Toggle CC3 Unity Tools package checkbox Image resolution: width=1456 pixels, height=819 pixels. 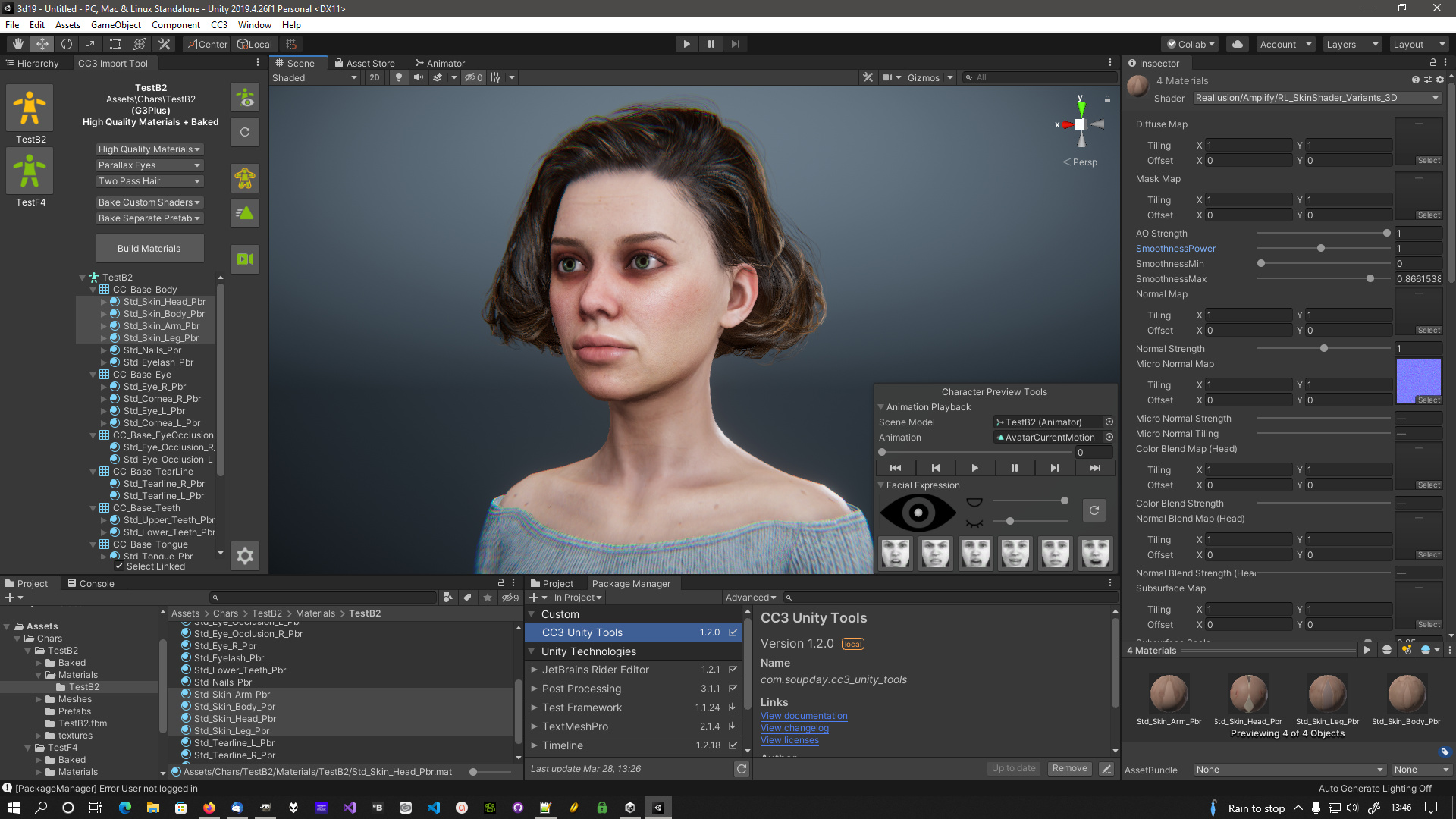pos(733,632)
